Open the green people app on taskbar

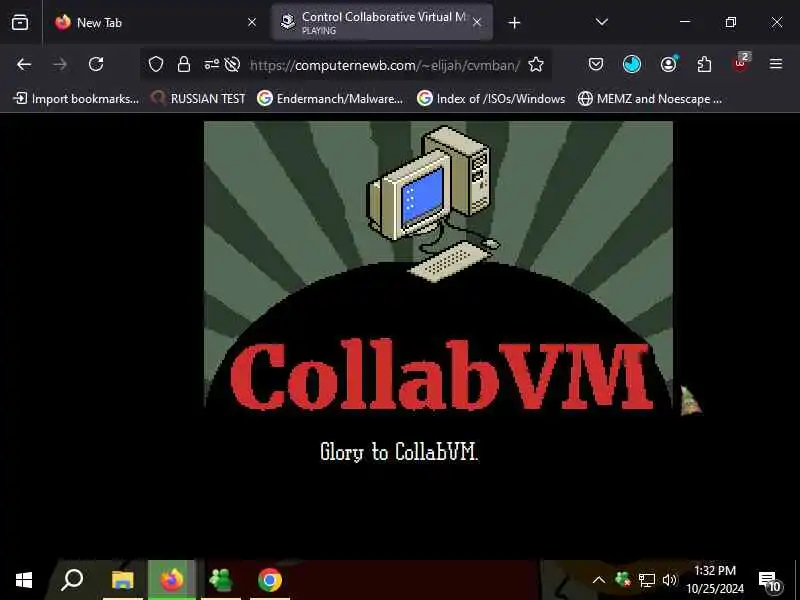(221, 580)
